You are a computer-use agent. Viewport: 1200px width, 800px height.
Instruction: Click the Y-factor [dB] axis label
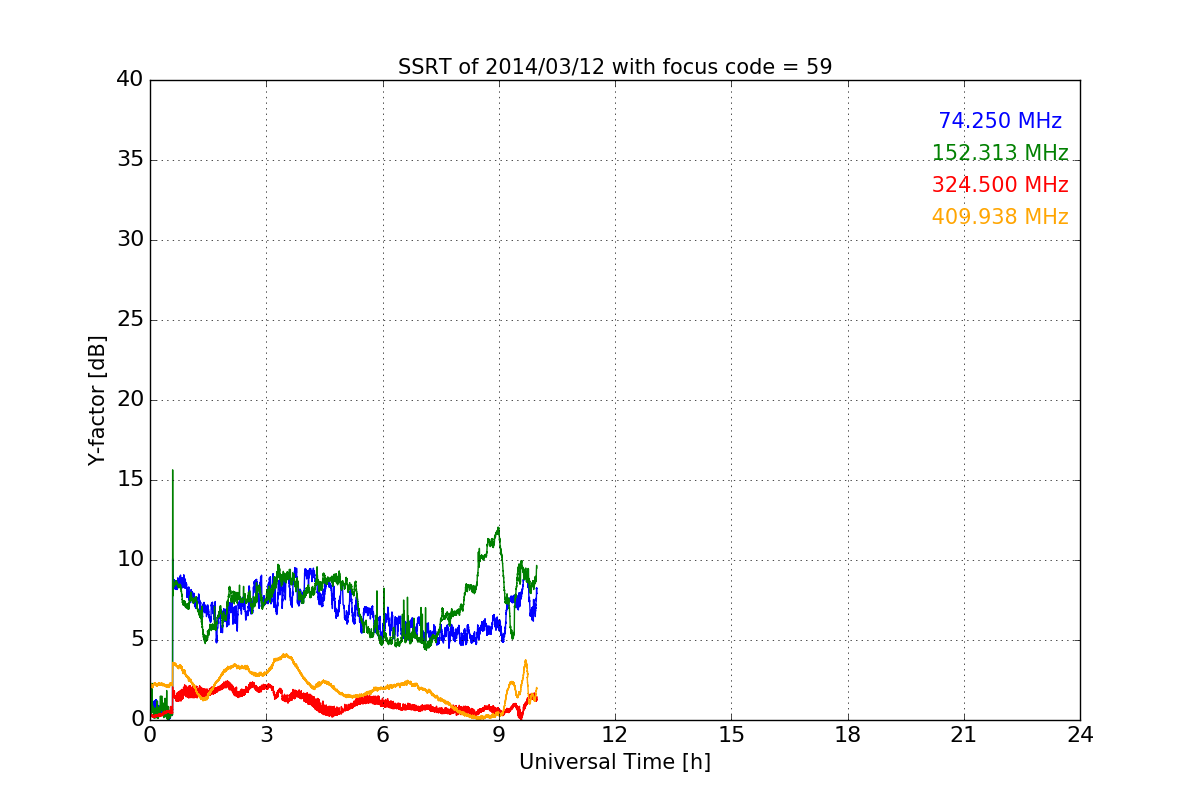click(96, 400)
